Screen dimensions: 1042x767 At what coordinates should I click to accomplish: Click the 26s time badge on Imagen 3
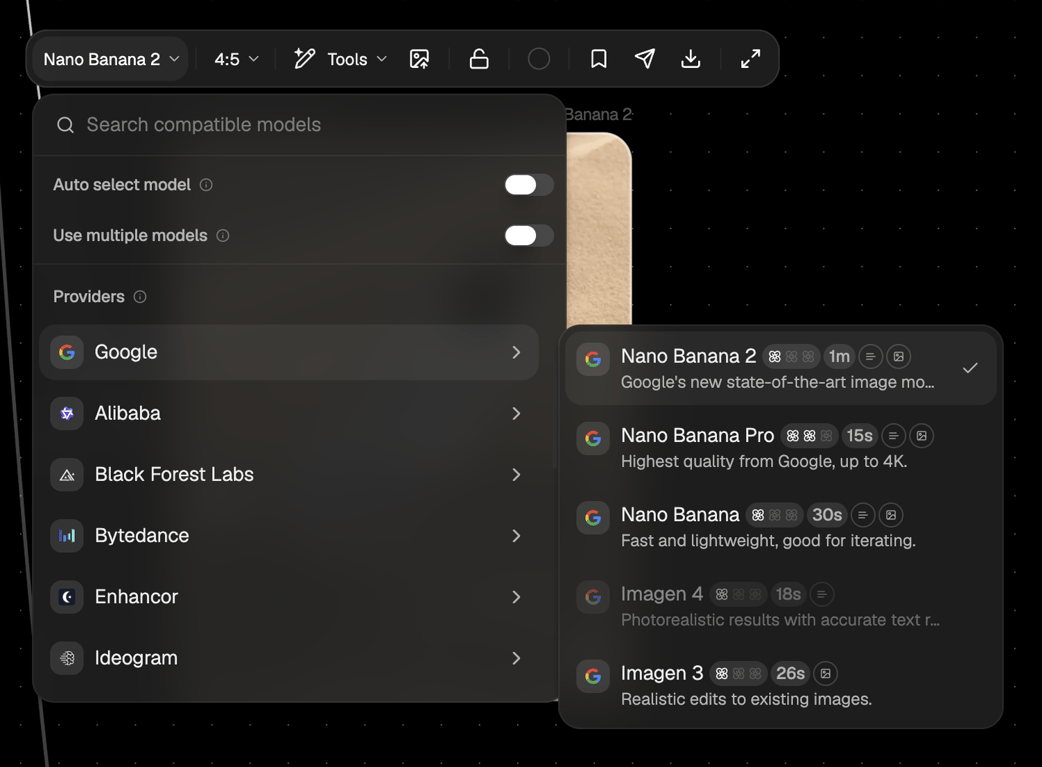pyautogui.click(x=790, y=673)
